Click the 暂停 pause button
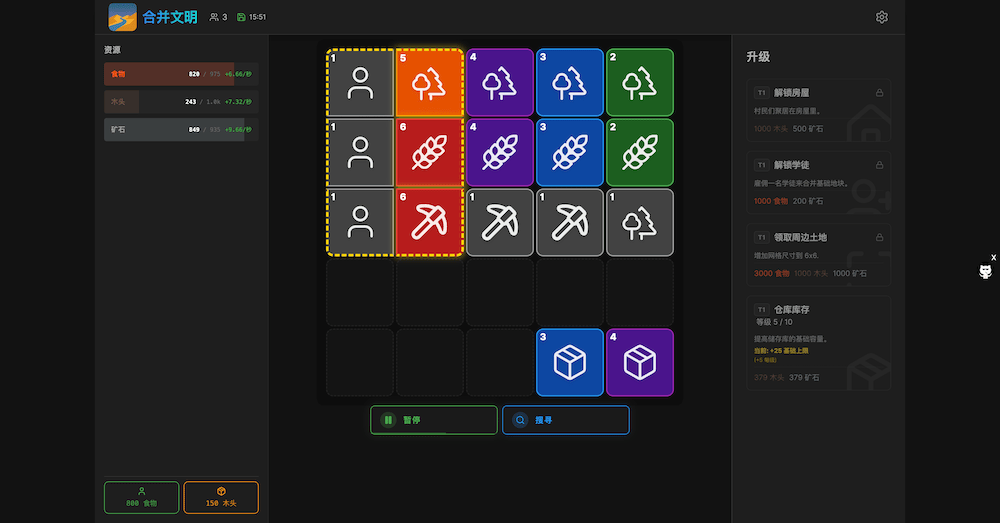Image resolution: width=1000 pixels, height=523 pixels. (x=433, y=420)
